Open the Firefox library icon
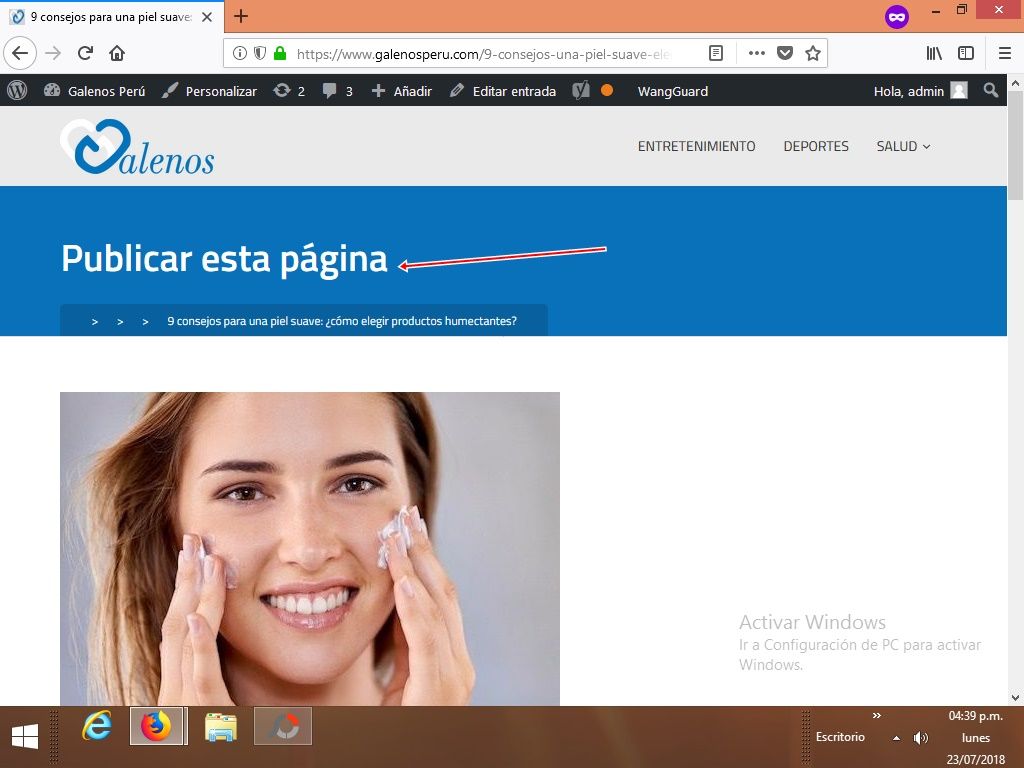This screenshot has height=768, width=1024. (x=934, y=53)
